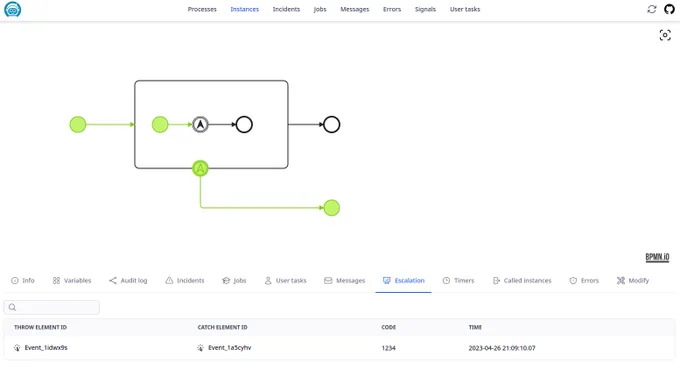Click catch element Event_1a5cyhv
The width and height of the screenshot is (680, 370).
pos(230,347)
